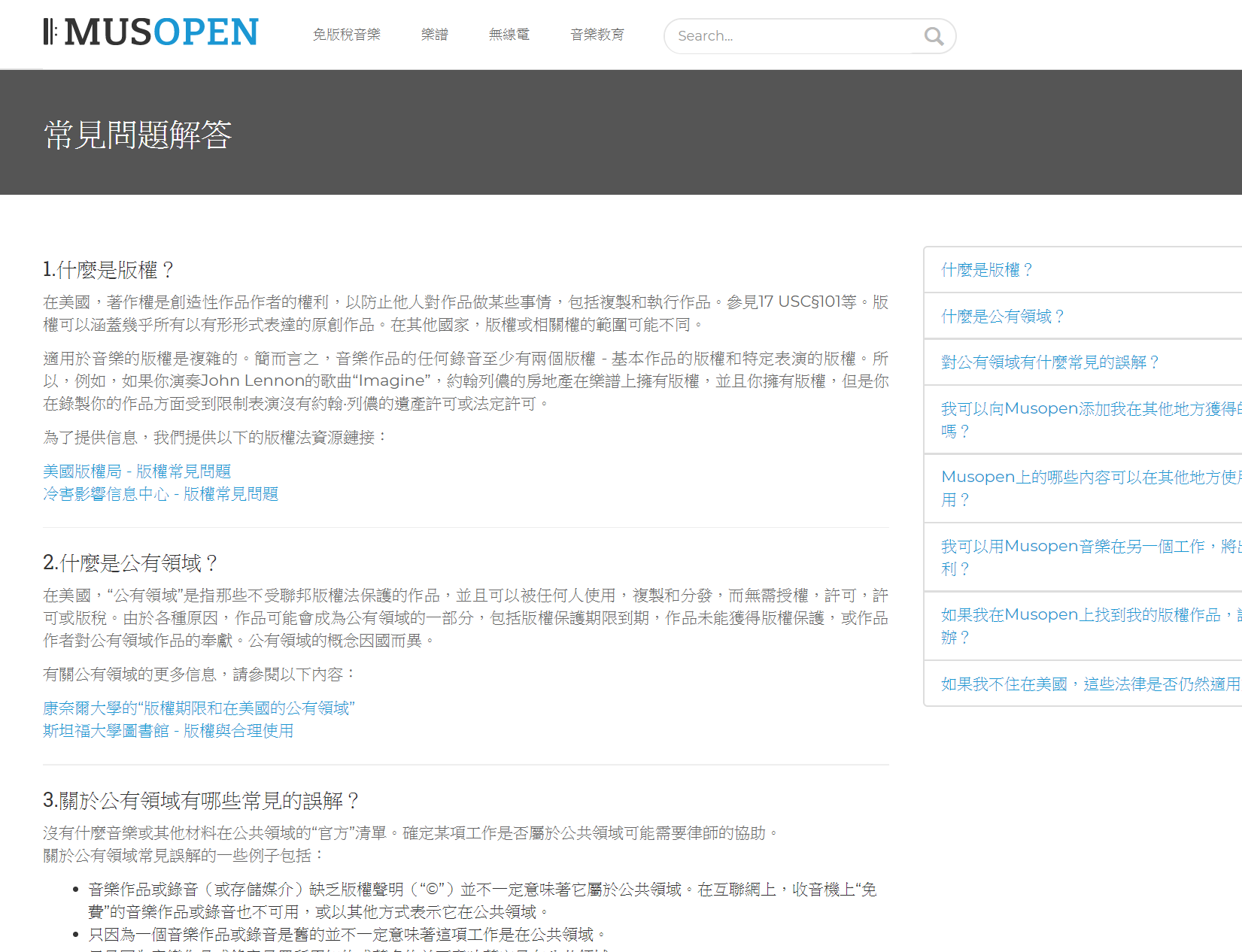Viewport: 1242px width, 952px height.
Task: Click the text 關於公有領域常見誤解的一些例子包括
Action: click(184, 856)
